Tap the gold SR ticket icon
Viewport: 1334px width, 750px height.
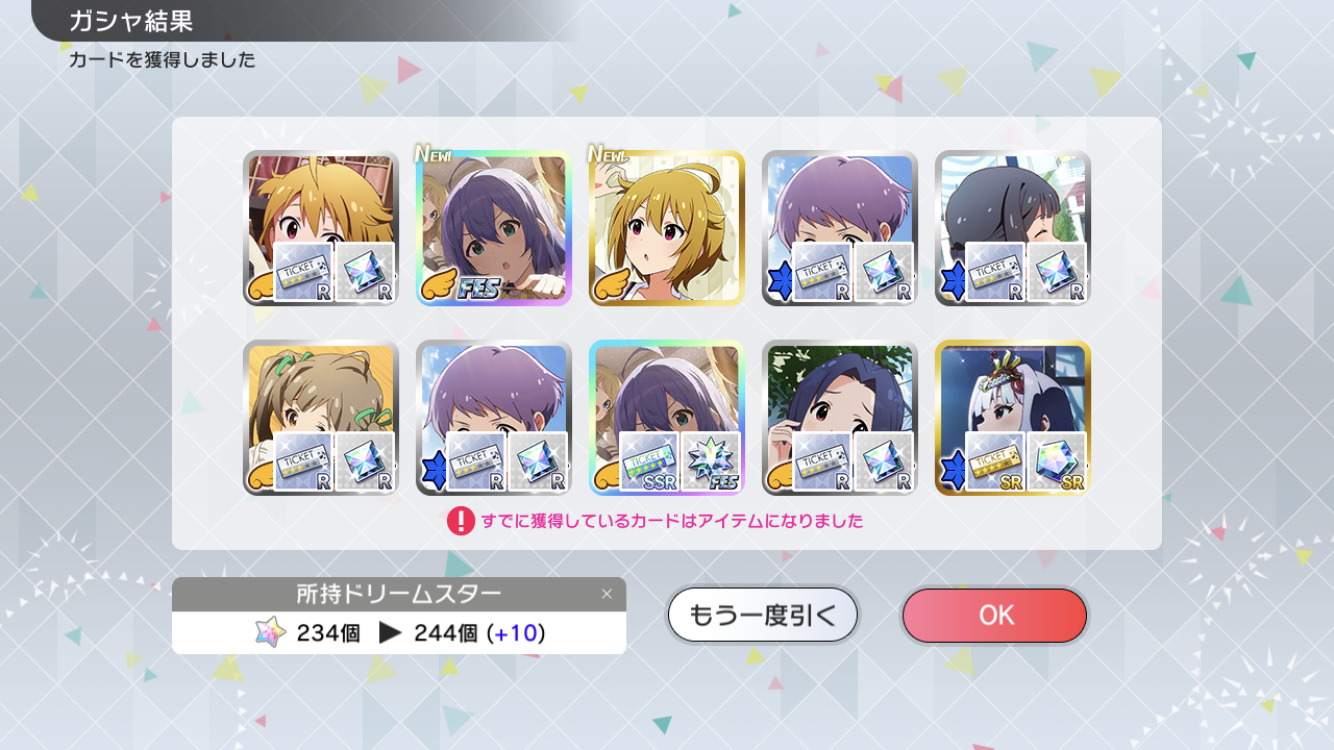(994, 462)
